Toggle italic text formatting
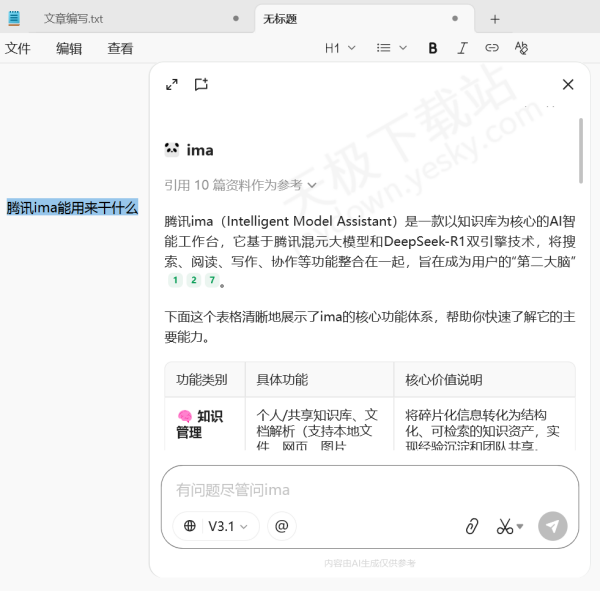This screenshot has width=600, height=591. point(462,48)
